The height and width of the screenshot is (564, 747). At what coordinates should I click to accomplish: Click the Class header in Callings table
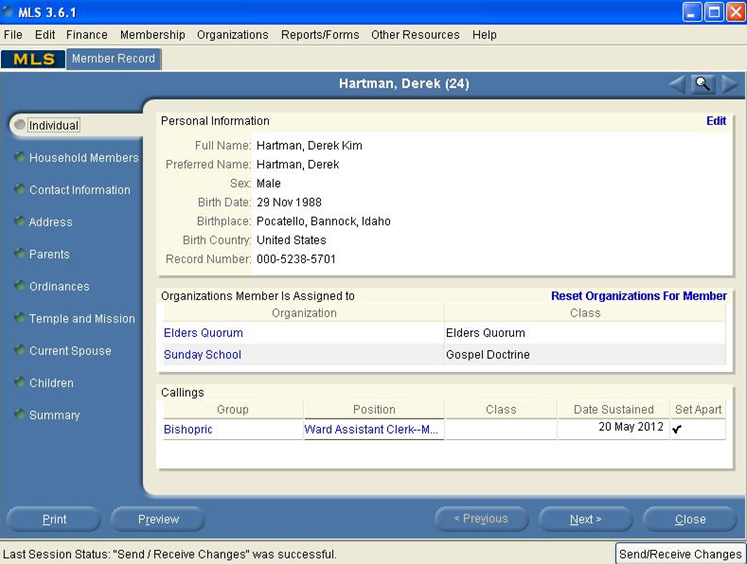(x=501, y=409)
